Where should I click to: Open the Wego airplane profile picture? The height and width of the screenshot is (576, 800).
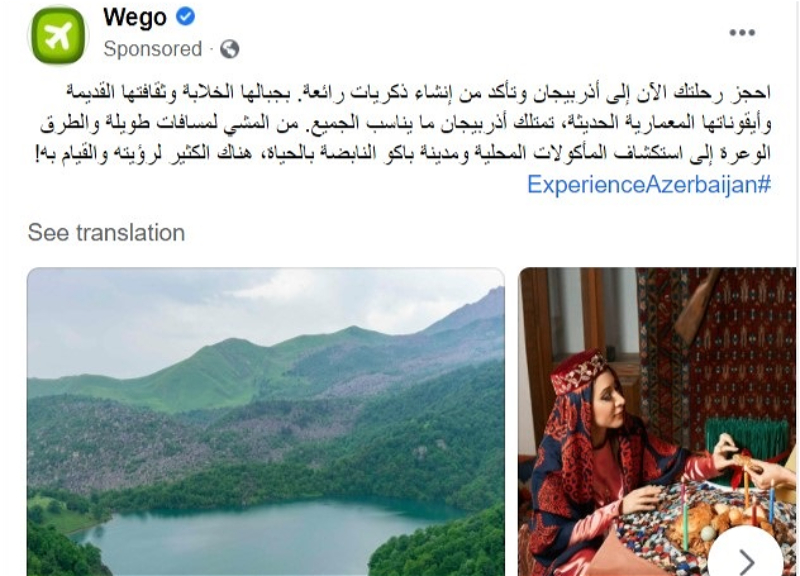pos(58,36)
